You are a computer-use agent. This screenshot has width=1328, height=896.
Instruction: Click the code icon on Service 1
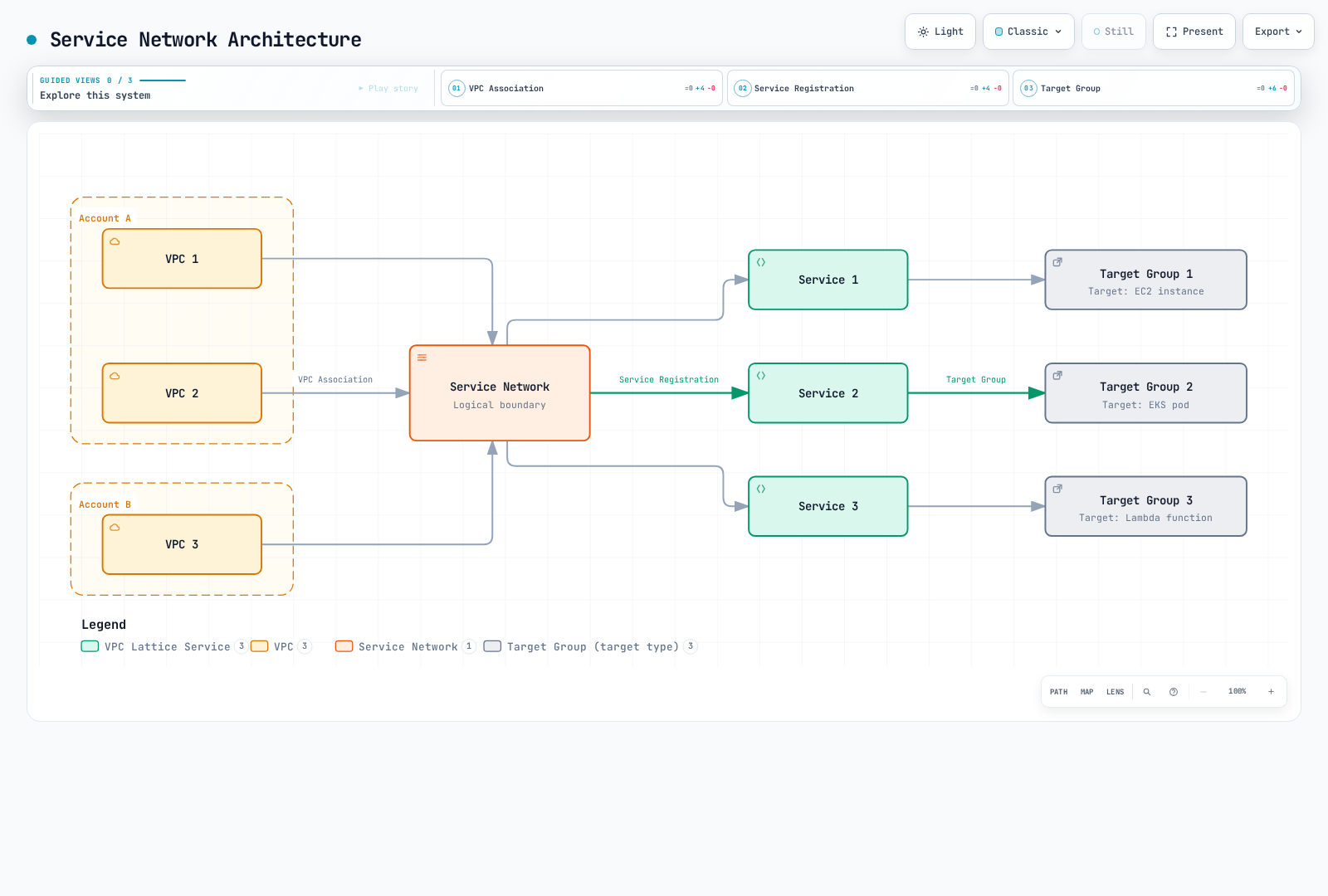tap(761, 262)
